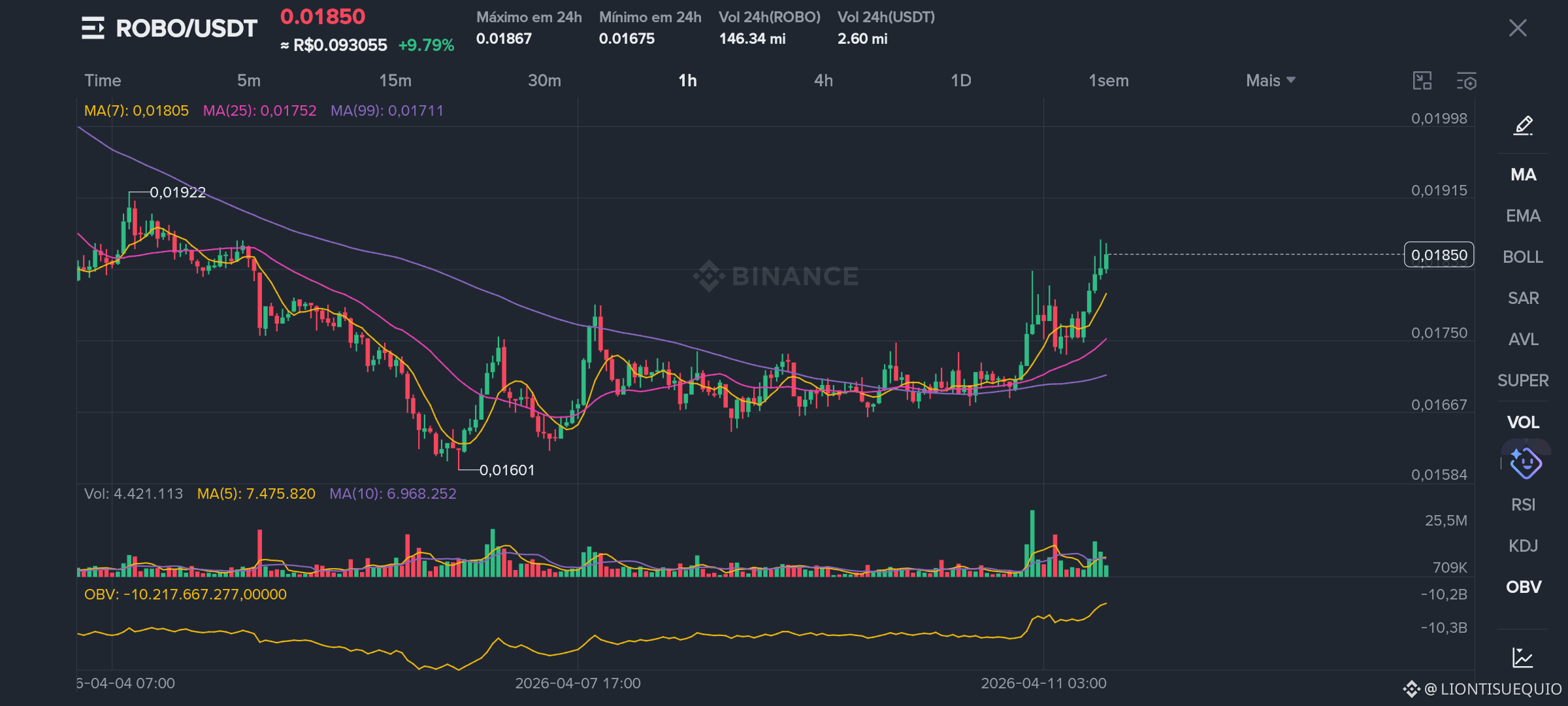Click the 2026-04-11 03:00 time label
Viewport: 1568px width, 706px height.
coord(1043,683)
